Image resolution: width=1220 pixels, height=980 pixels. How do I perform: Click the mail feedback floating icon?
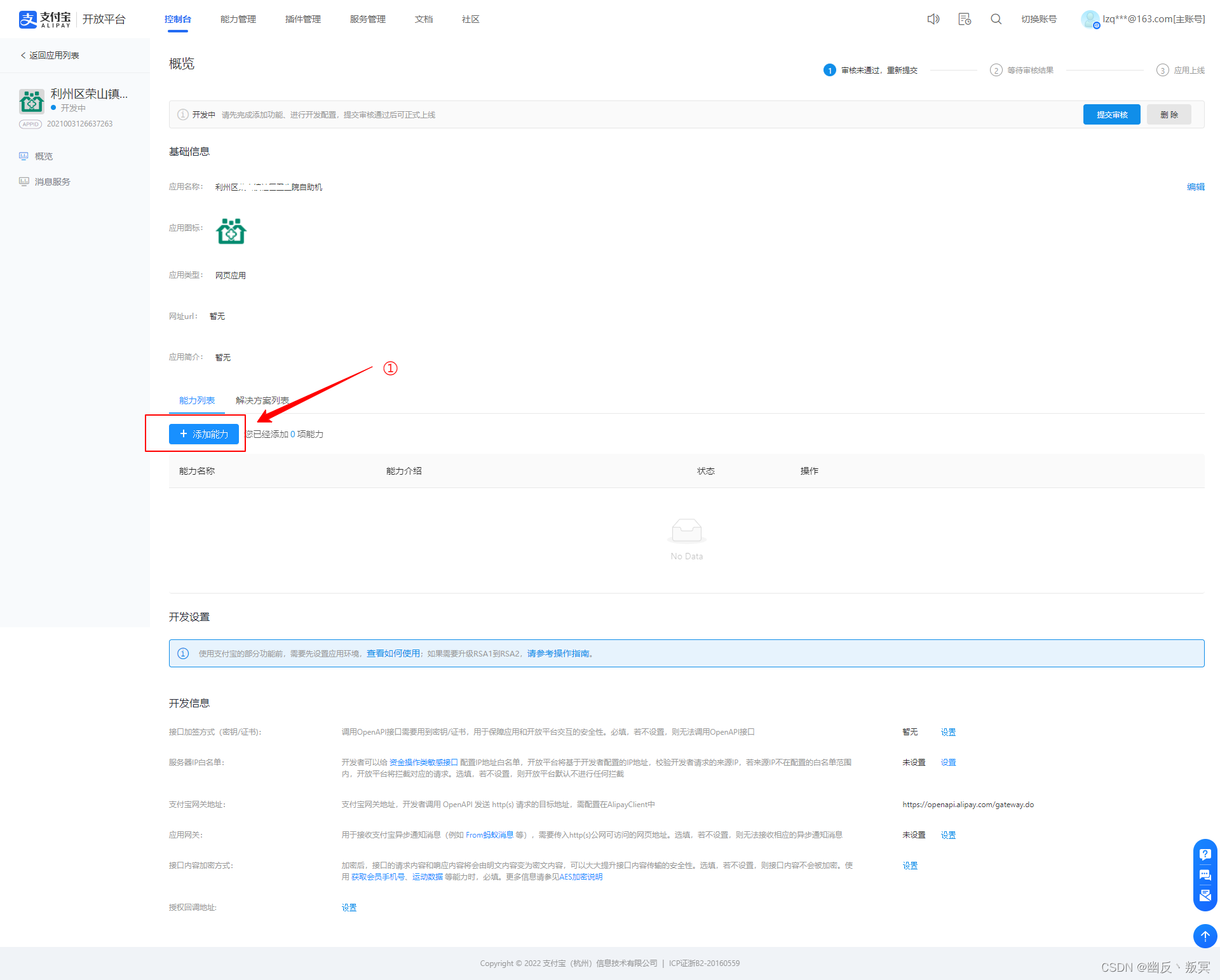point(1205,896)
